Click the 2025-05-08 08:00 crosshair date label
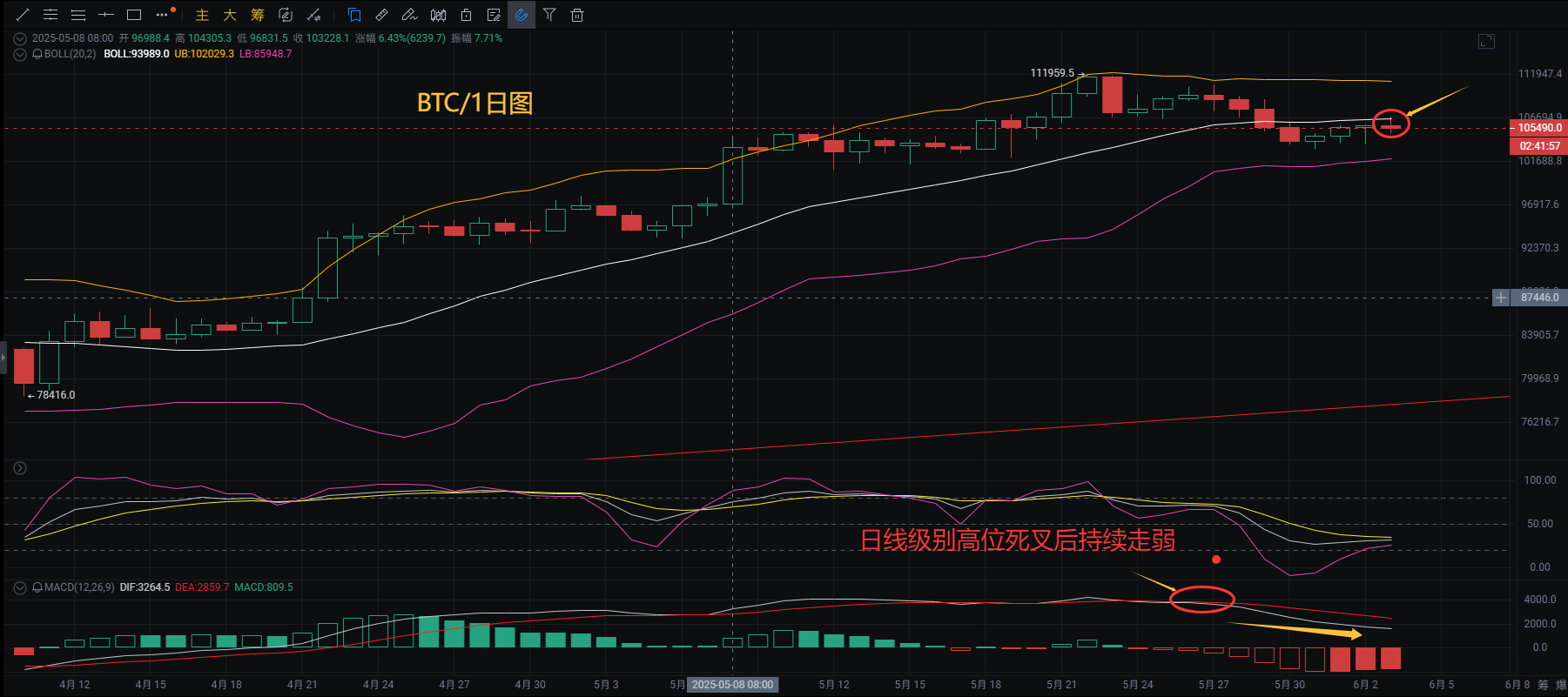 coord(732,685)
